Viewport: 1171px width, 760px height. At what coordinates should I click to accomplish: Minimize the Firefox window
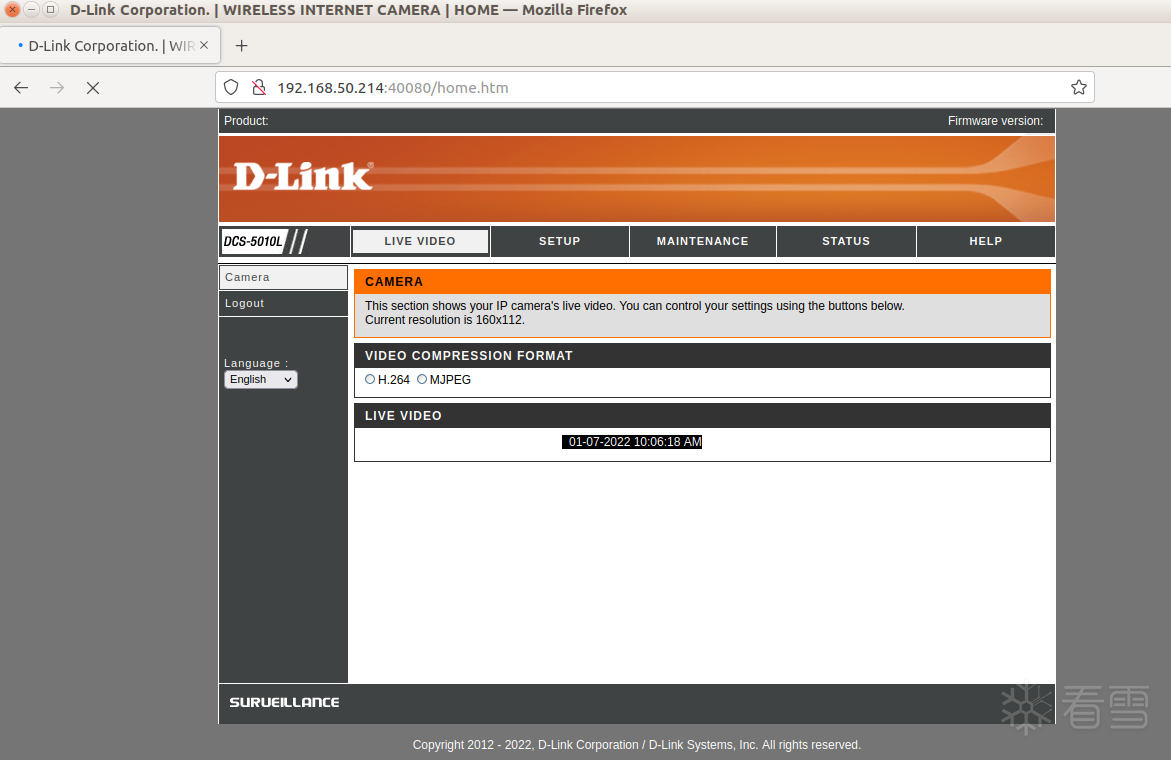coord(31,10)
